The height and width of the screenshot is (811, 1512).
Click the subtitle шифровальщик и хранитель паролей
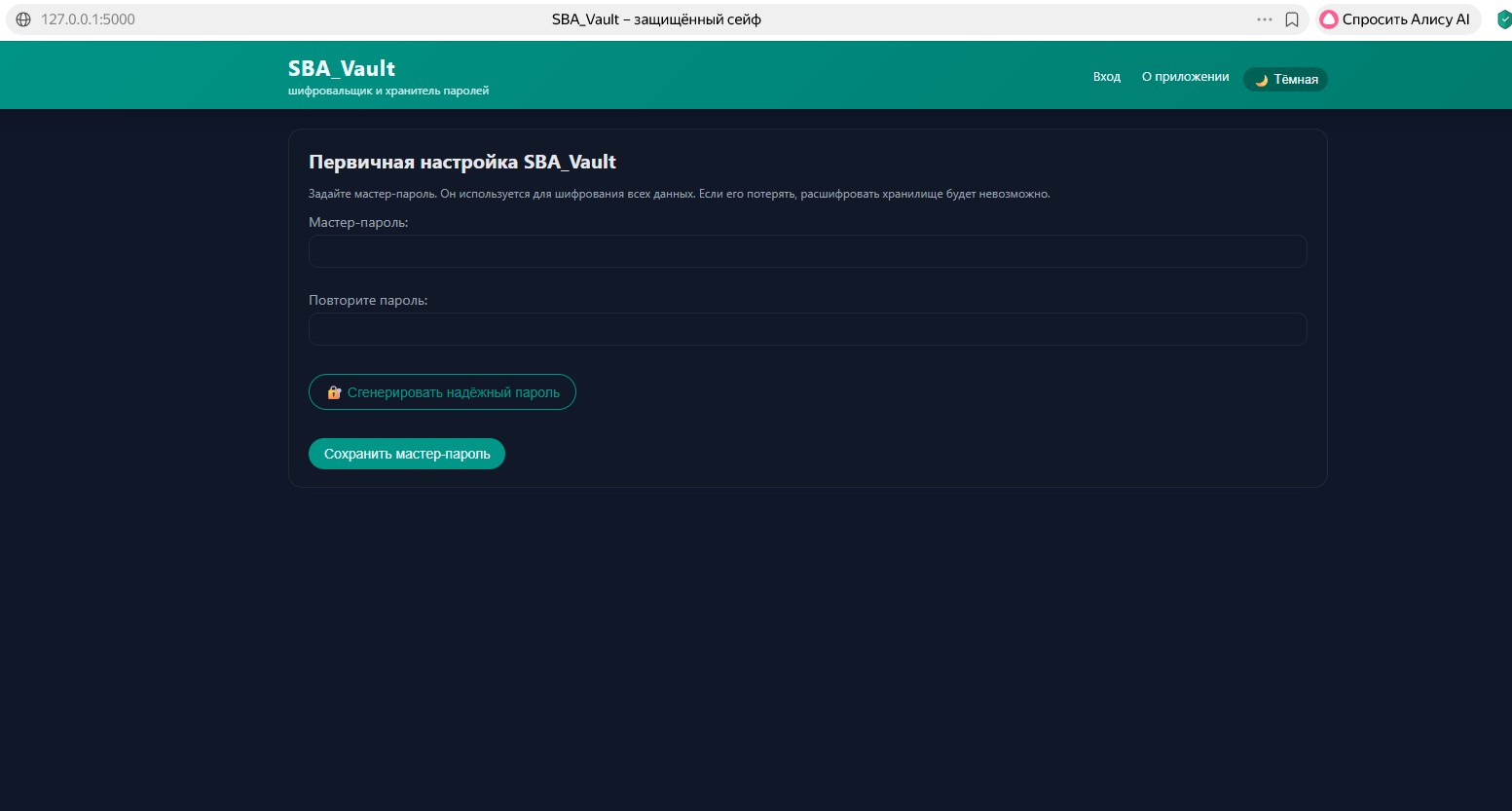(x=388, y=90)
